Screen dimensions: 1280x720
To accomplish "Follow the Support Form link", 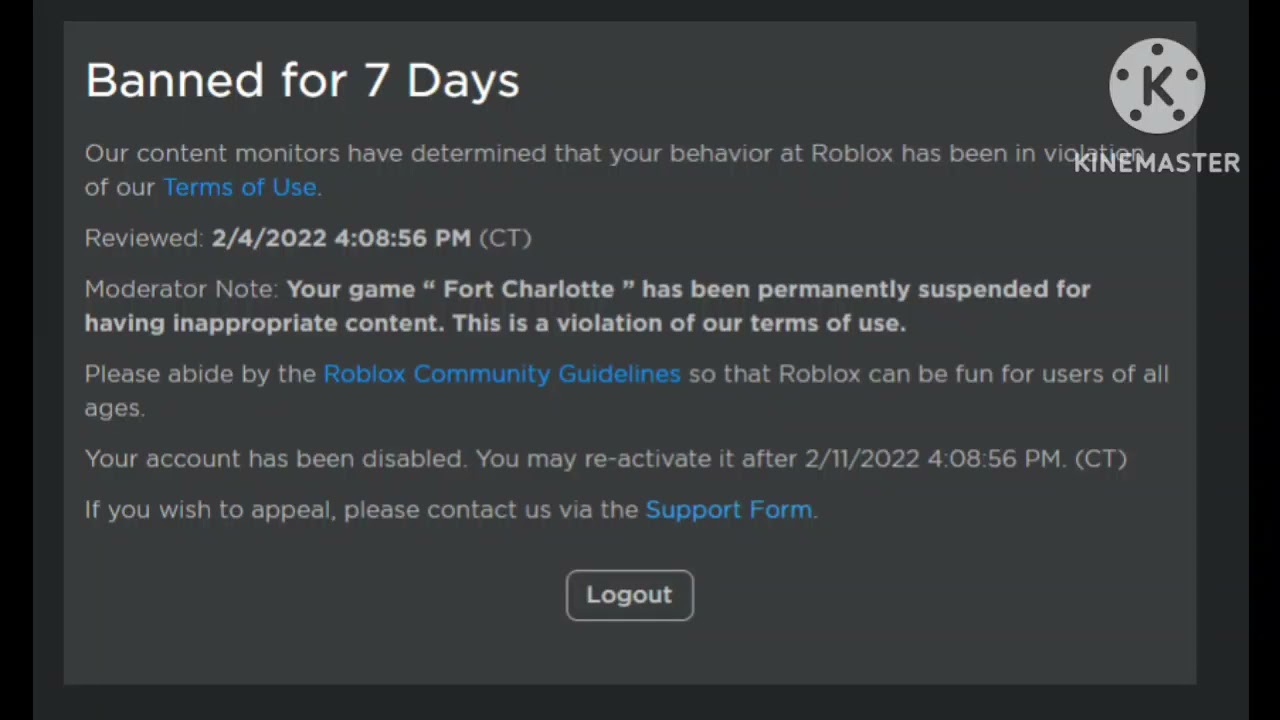I will click(x=729, y=509).
